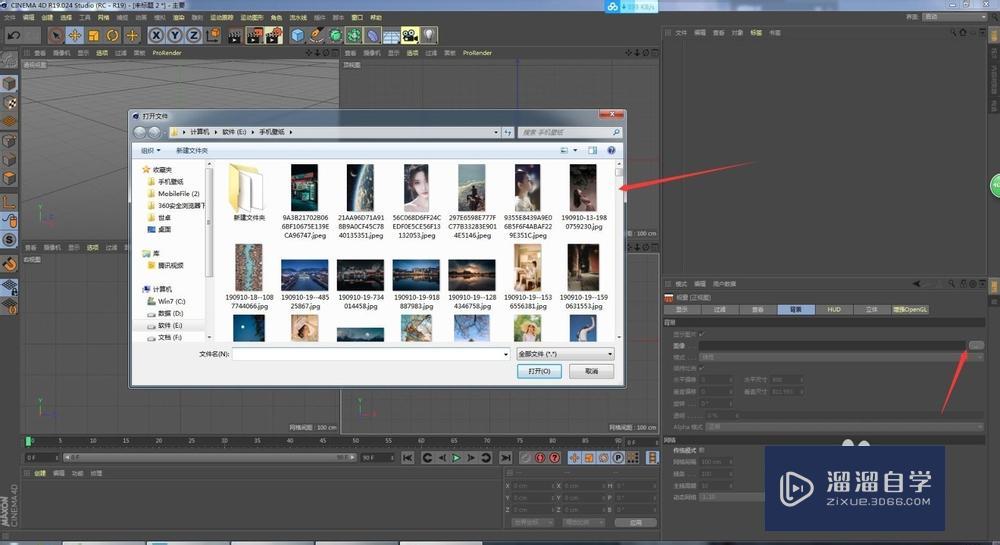Image resolution: width=1000 pixels, height=545 pixels.
Task: Click the Record Active Objects red button
Action: pos(540,458)
